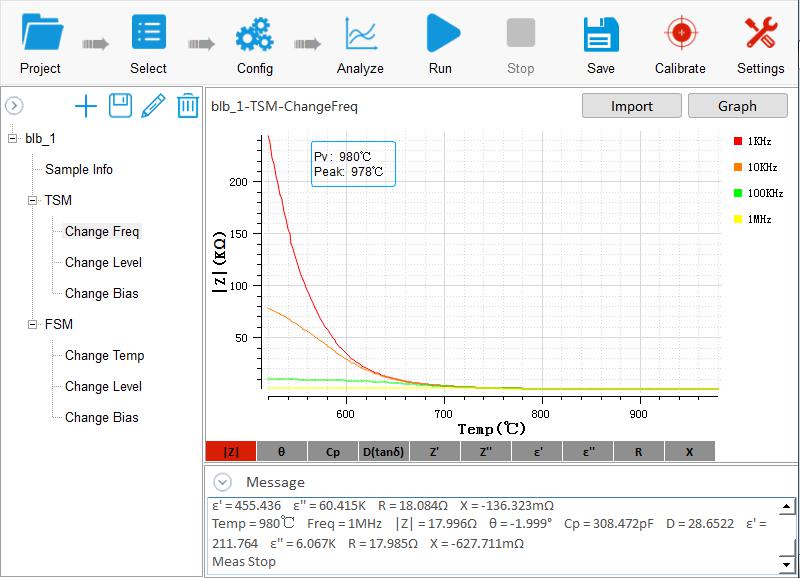
Task: Click the trash delete icon in sidebar
Action: tap(187, 106)
